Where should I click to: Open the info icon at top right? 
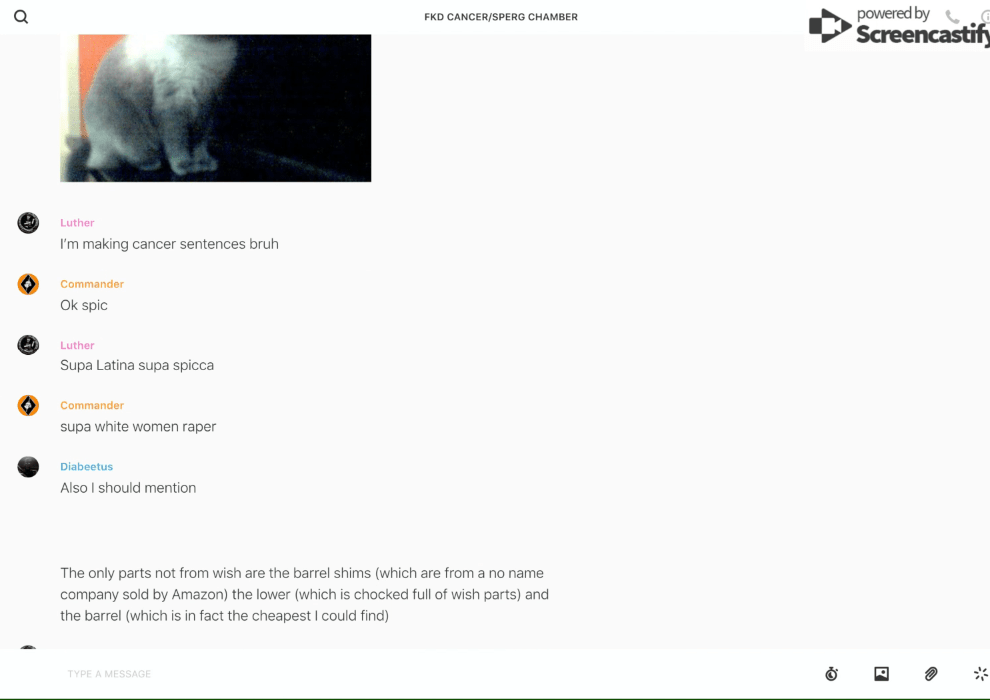985,16
